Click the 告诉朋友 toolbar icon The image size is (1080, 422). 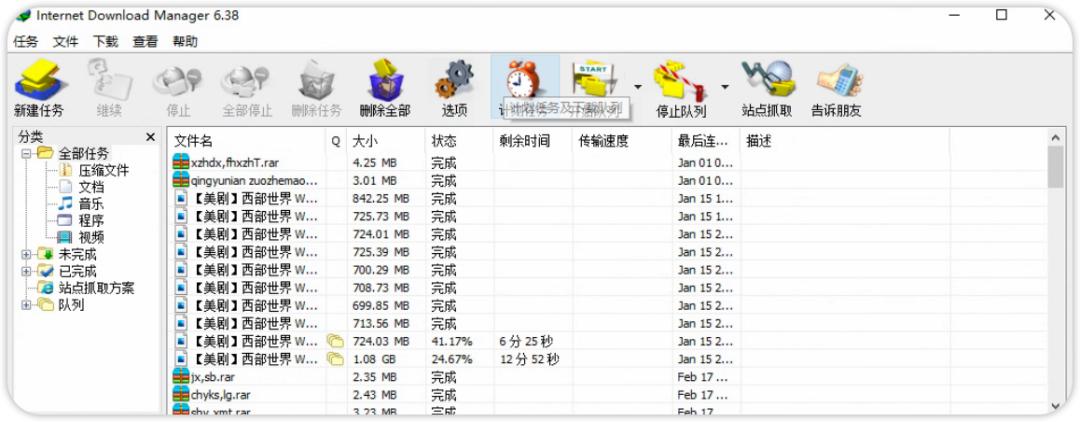click(x=838, y=80)
